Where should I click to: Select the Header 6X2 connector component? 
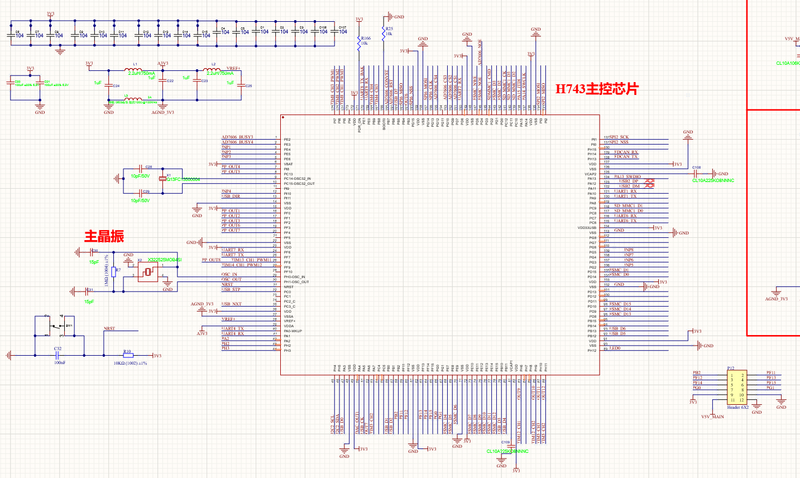pos(737,388)
